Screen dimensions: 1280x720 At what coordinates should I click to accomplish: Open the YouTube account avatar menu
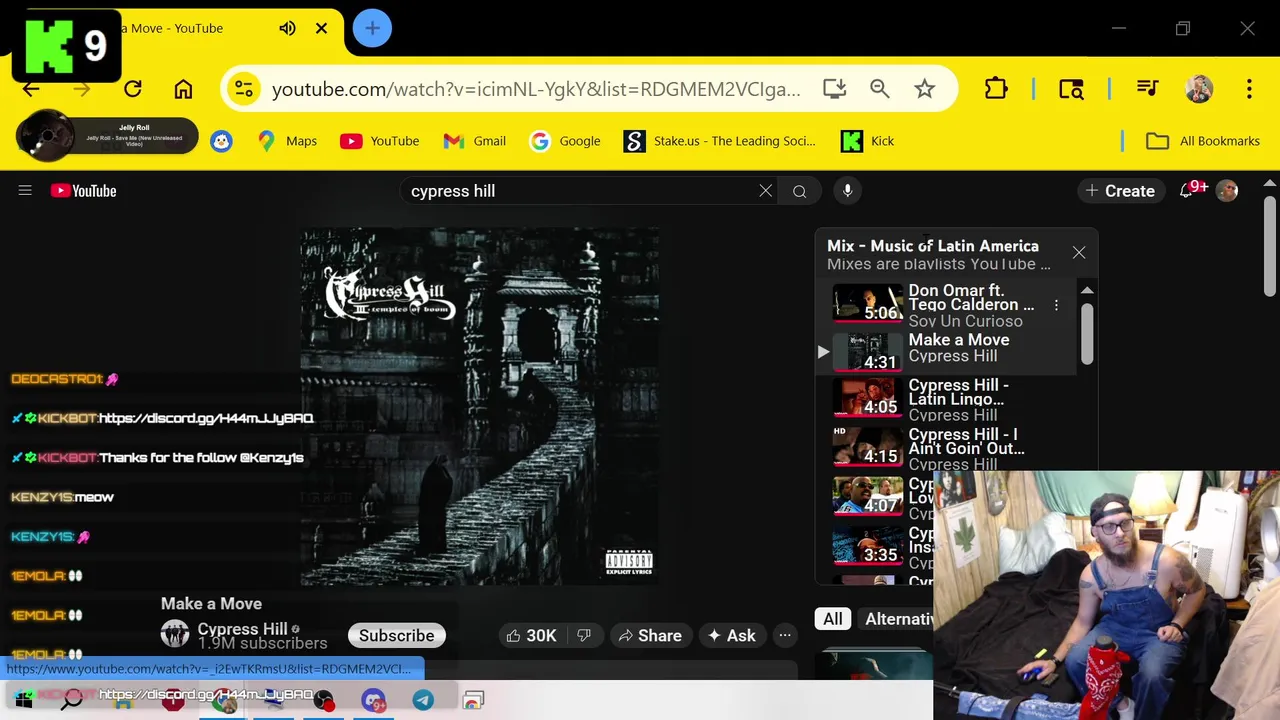pyautogui.click(x=1227, y=191)
